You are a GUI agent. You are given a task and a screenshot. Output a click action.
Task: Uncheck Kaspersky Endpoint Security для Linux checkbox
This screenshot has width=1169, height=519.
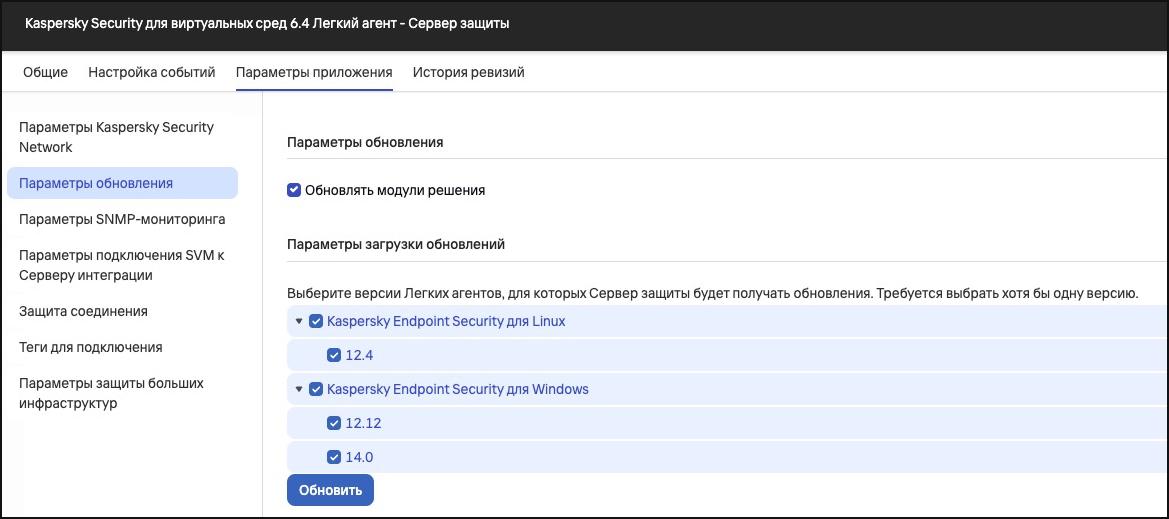tap(315, 322)
